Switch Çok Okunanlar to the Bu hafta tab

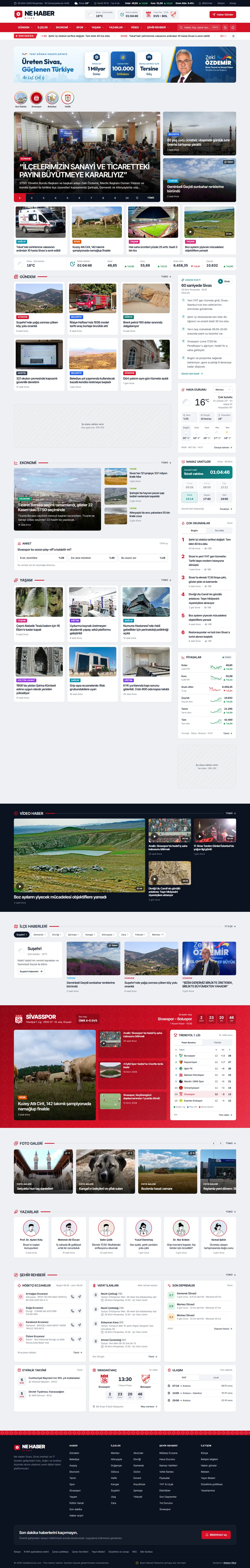tap(220, 530)
